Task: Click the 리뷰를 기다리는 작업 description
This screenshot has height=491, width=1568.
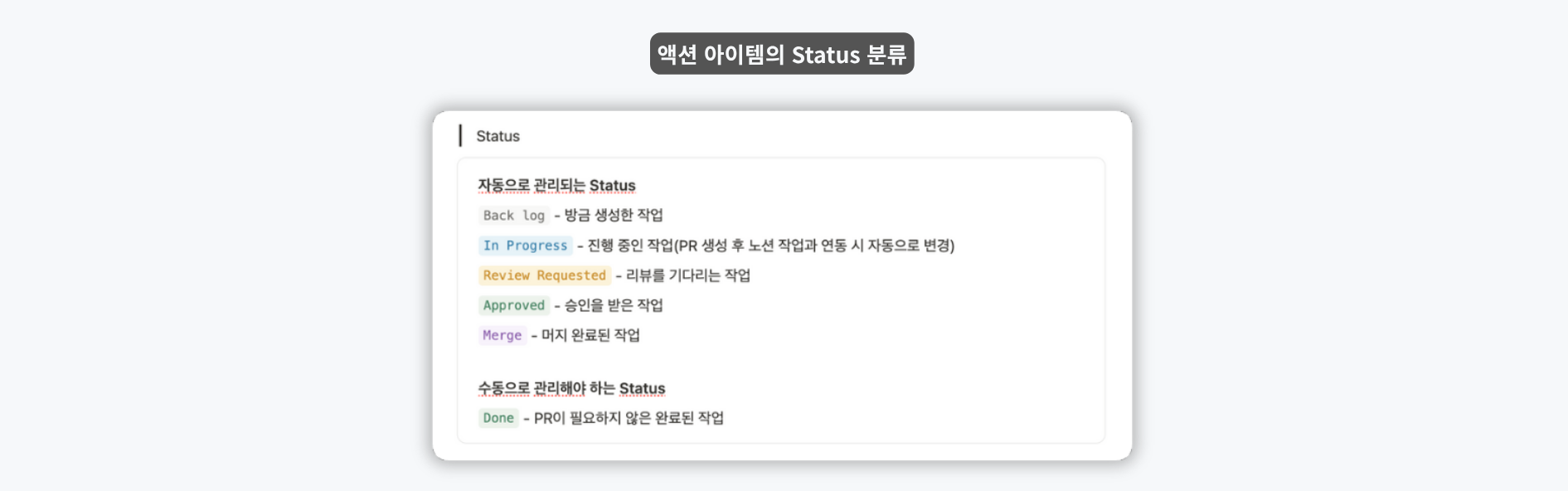Action: point(688,275)
